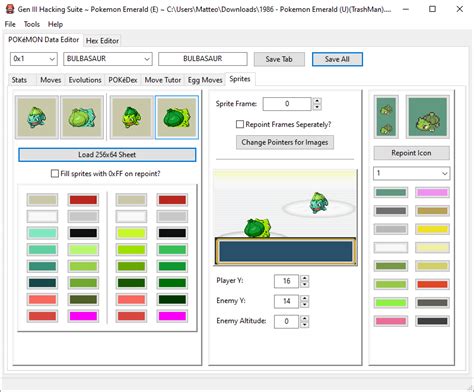This screenshot has height=392, width=474.
Task: Click the Repoint Icon button
Action: point(411,153)
